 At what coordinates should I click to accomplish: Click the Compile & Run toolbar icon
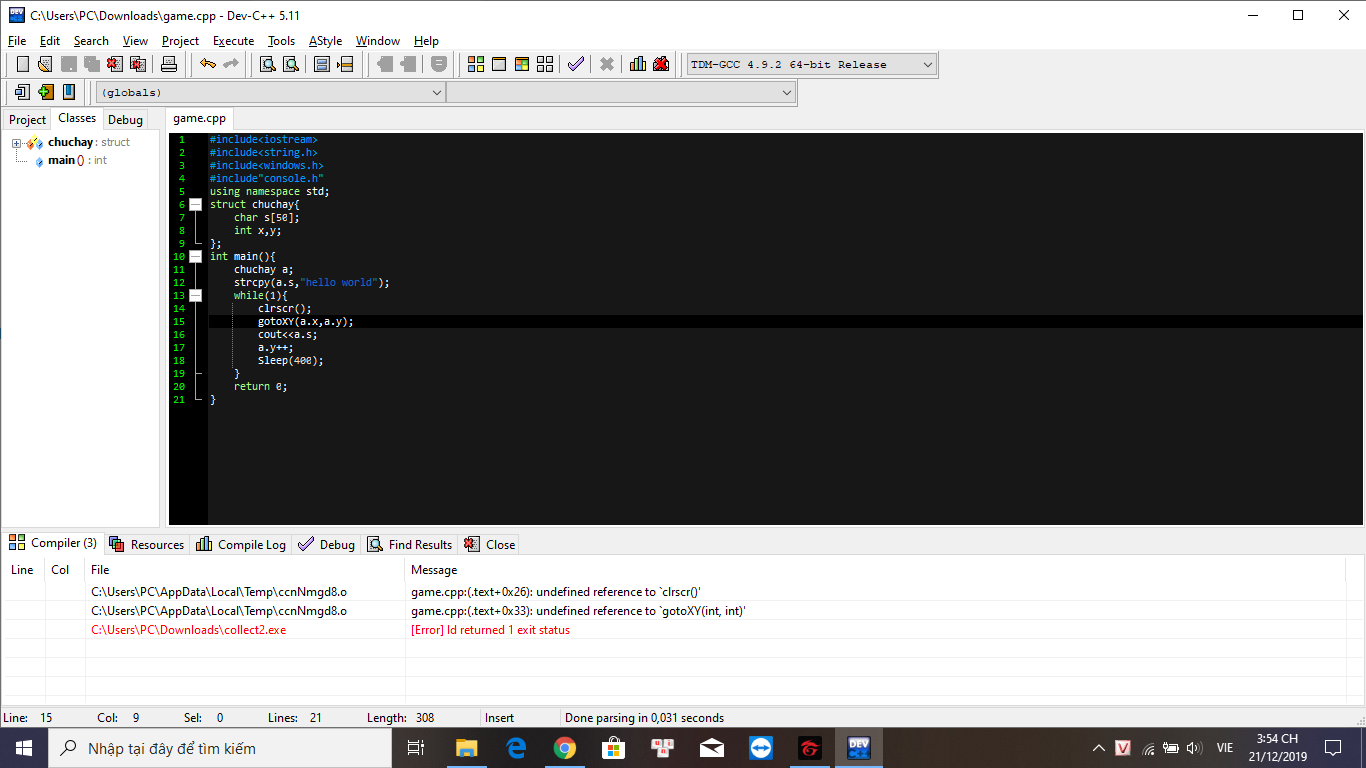(522, 64)
